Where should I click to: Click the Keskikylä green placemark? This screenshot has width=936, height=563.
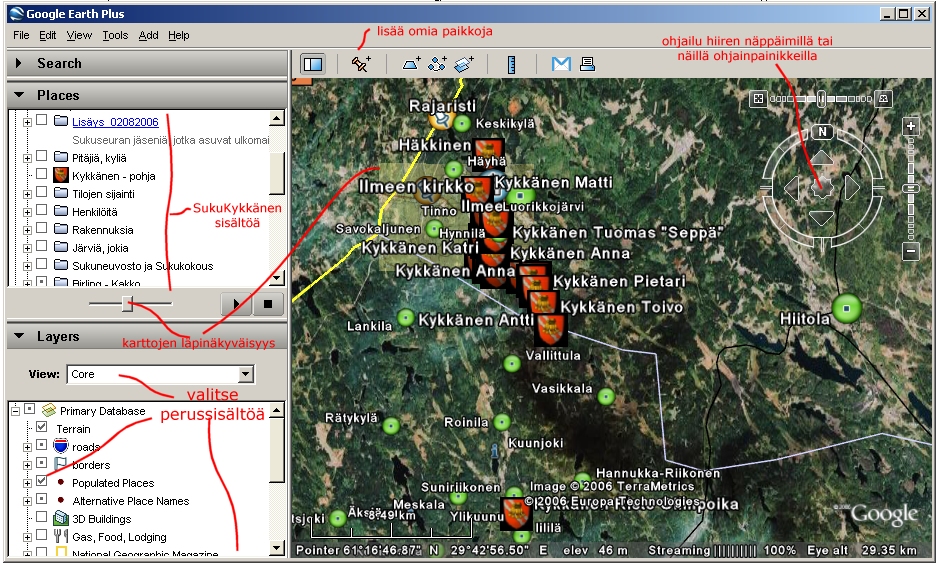tap(462, 124)
